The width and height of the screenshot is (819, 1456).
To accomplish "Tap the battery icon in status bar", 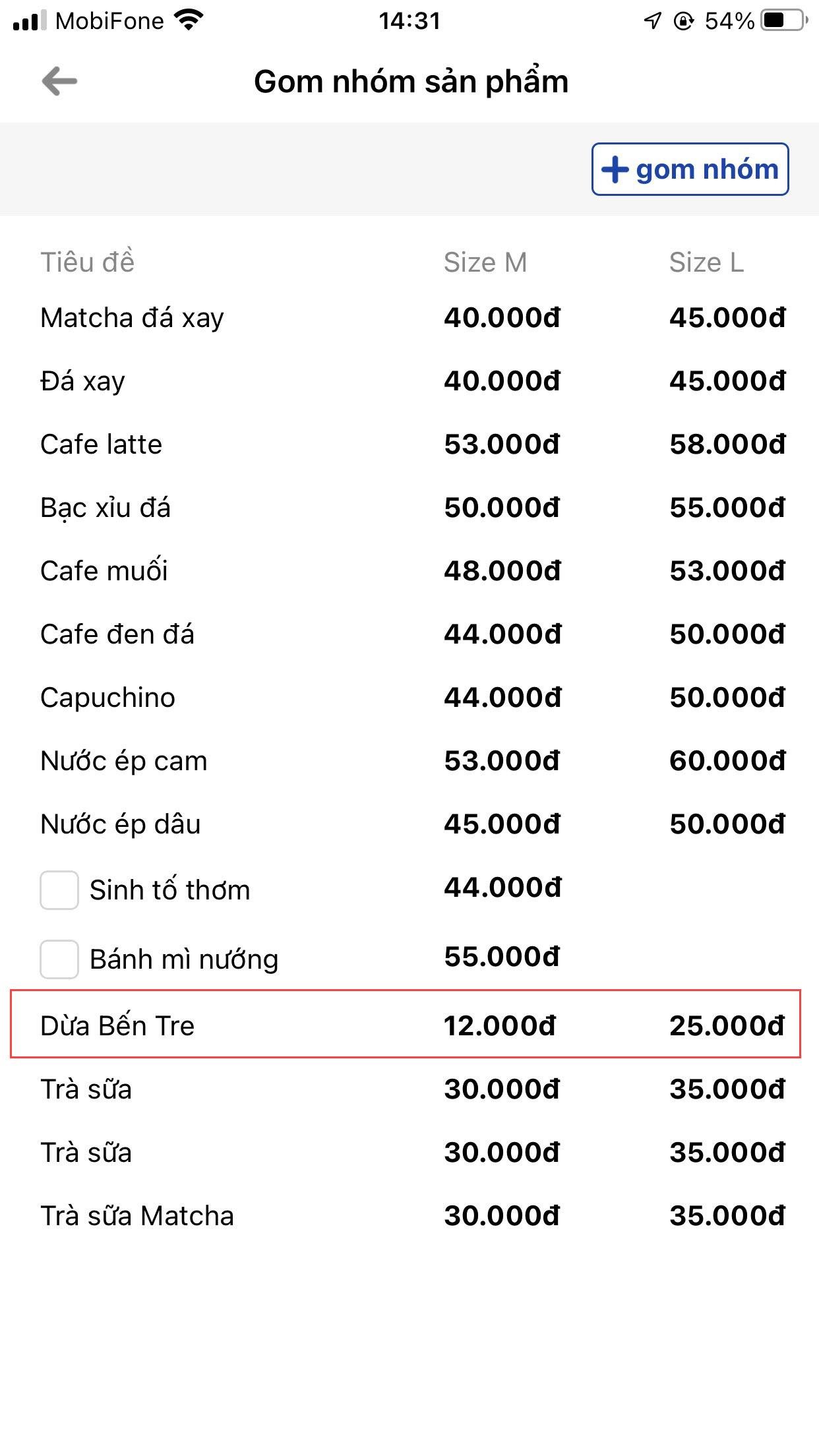I will click(783, 21).
